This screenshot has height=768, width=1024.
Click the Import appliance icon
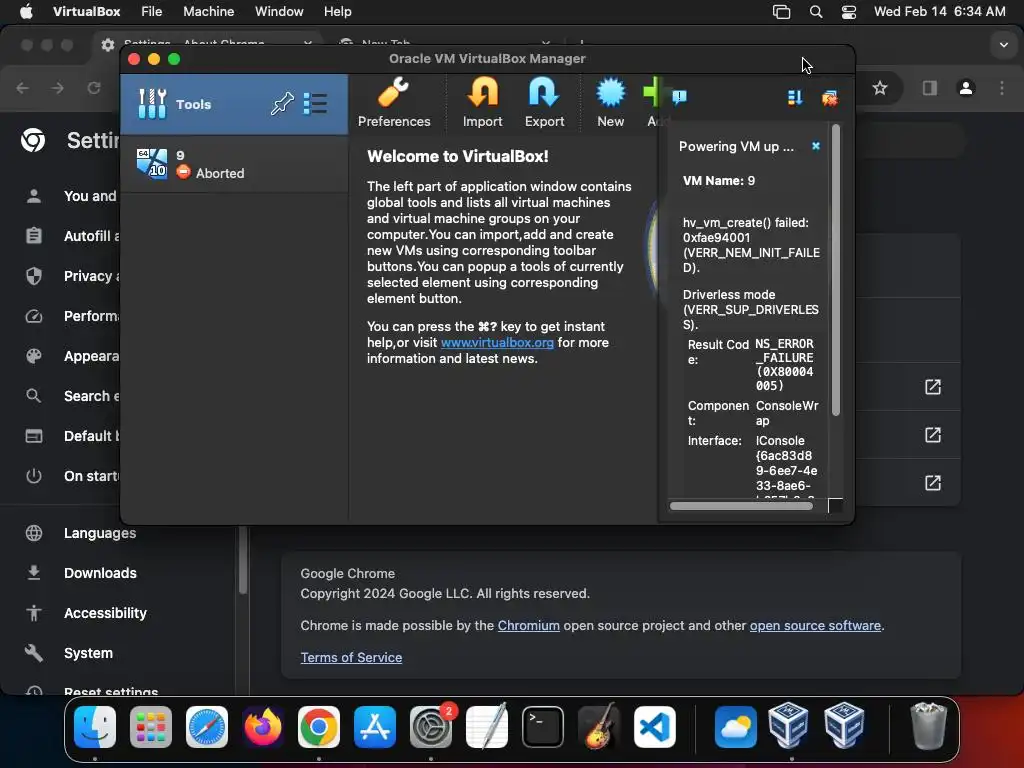point(483,103)
